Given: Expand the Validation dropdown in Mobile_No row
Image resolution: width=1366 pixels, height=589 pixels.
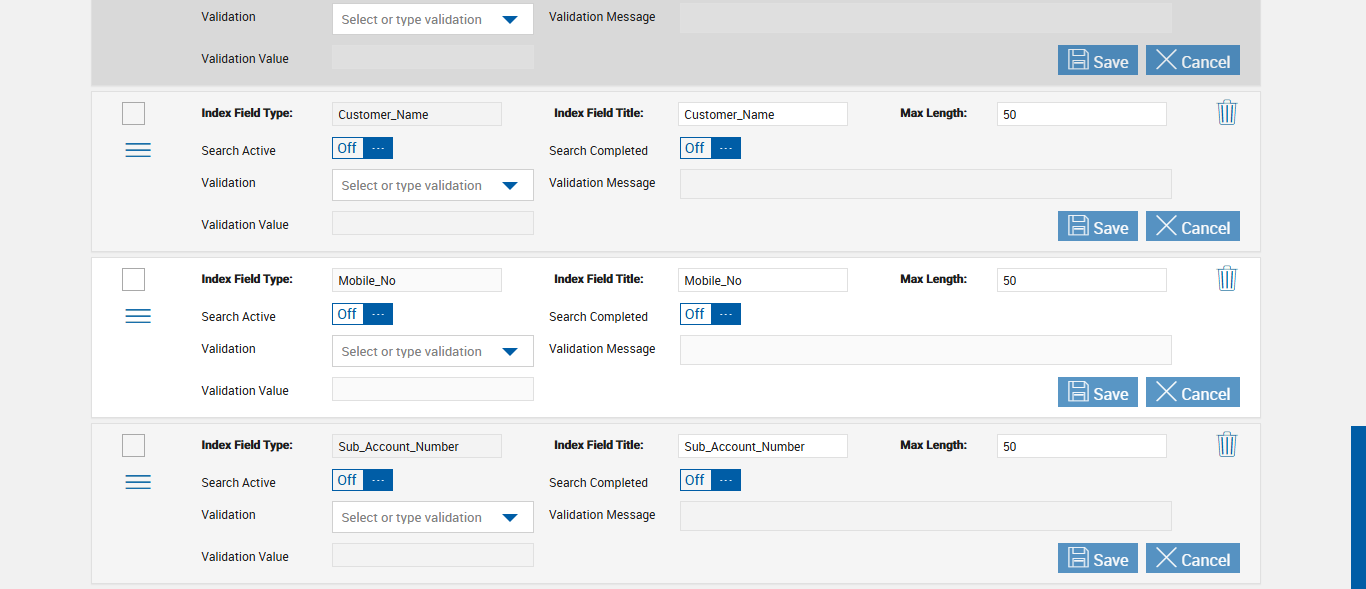Looking at the screenshot, I should 432,351.
